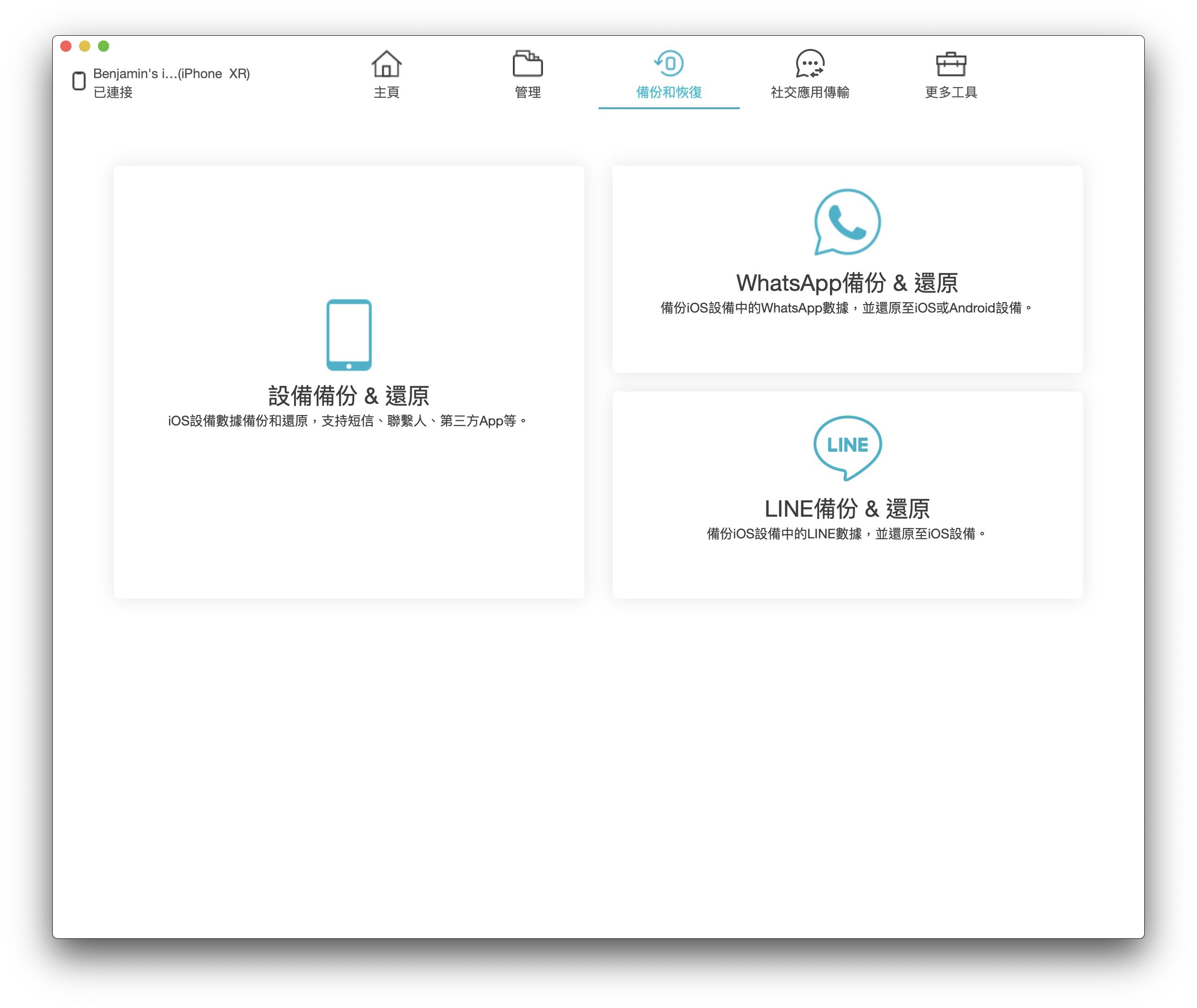The width and height of the screenshot is (1197, 1008).
Task: Click the 管理 folder icon
Action: 527,64
